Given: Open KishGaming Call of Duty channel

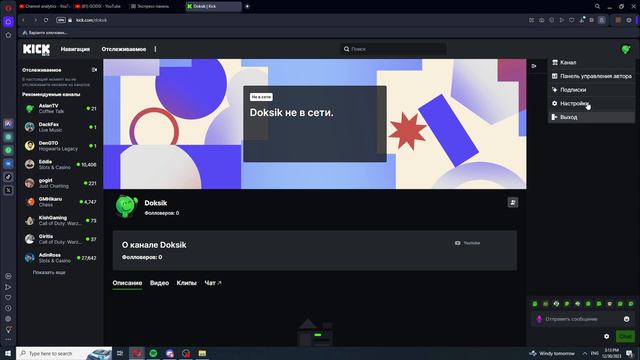Looking at the screenshot, I should tap(60, 221).
